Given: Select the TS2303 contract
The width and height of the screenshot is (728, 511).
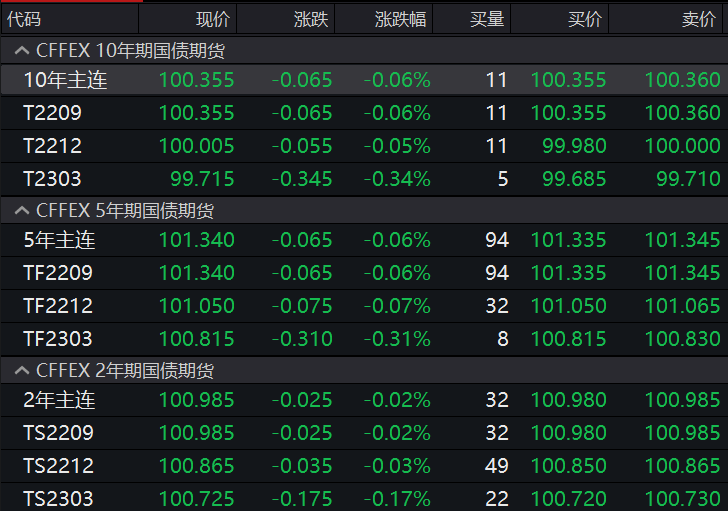Looking at the screenshot, I should click(58, 498).
